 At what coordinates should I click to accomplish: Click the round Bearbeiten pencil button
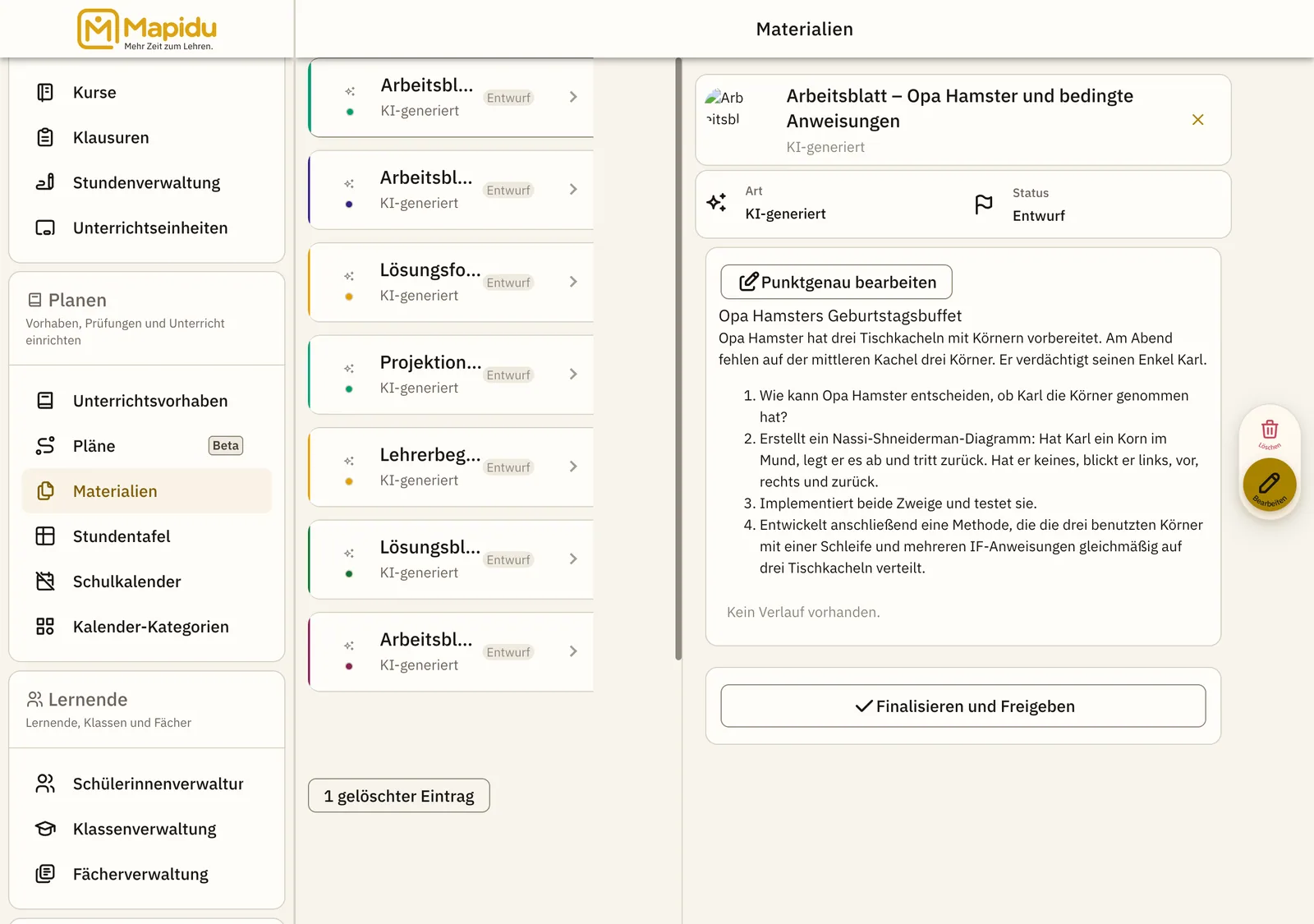click(1270, 485)
